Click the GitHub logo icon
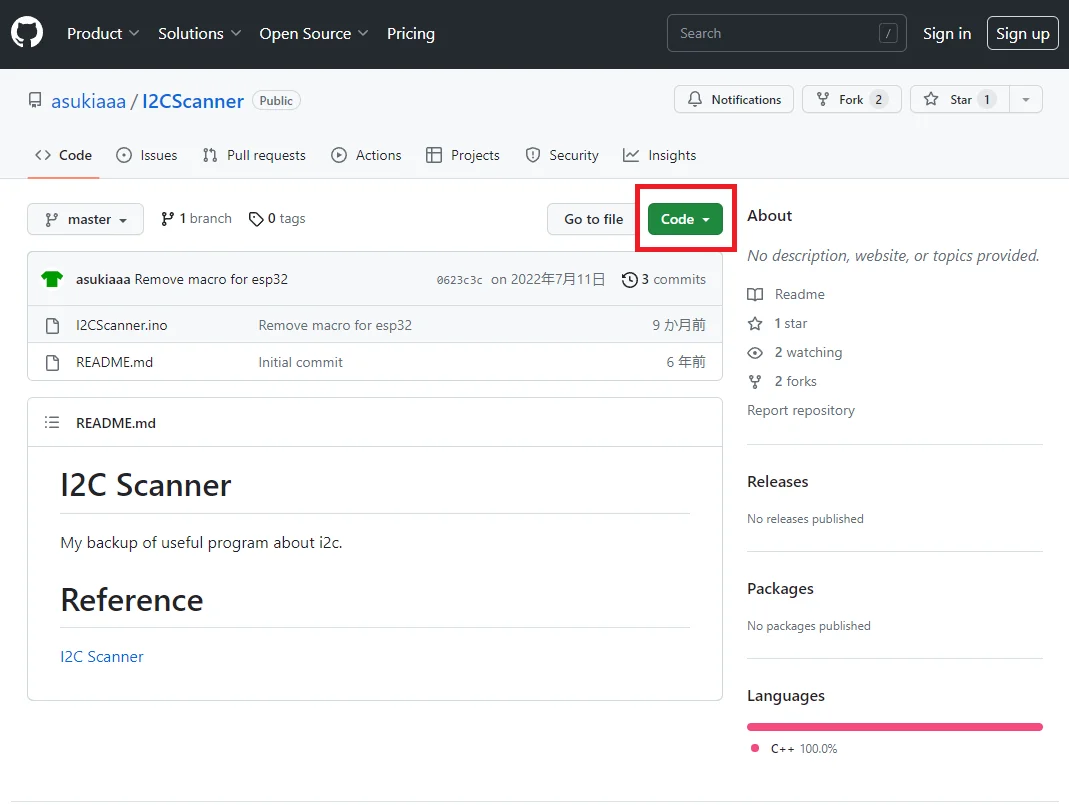The width and height of the screenshot is (1069, 805). pyautogui.click(x=27, y=33)
